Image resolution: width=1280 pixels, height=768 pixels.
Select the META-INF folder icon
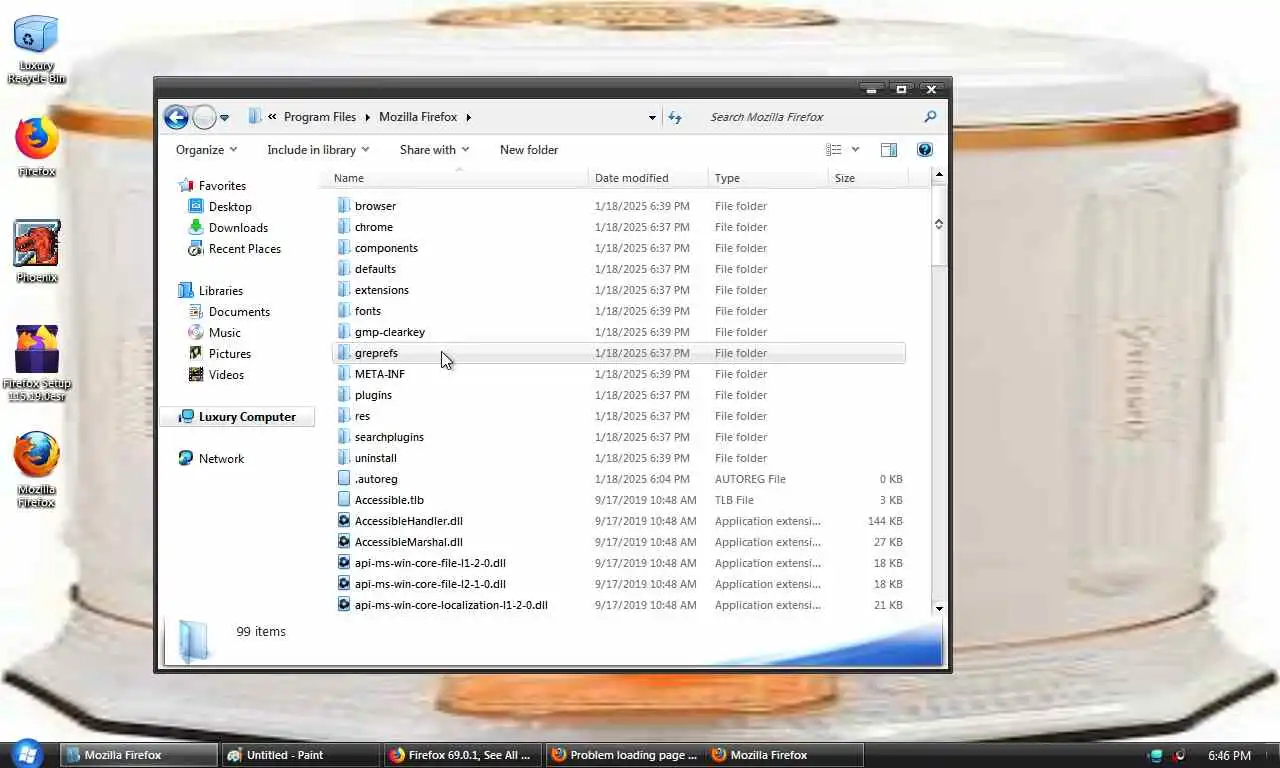[344, 374]
